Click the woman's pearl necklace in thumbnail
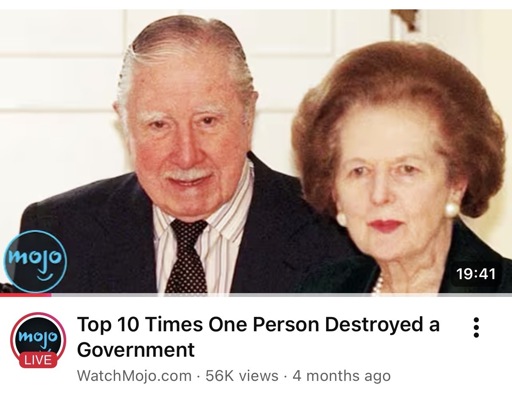The image size is (512, 414). (x=378, y=285)
